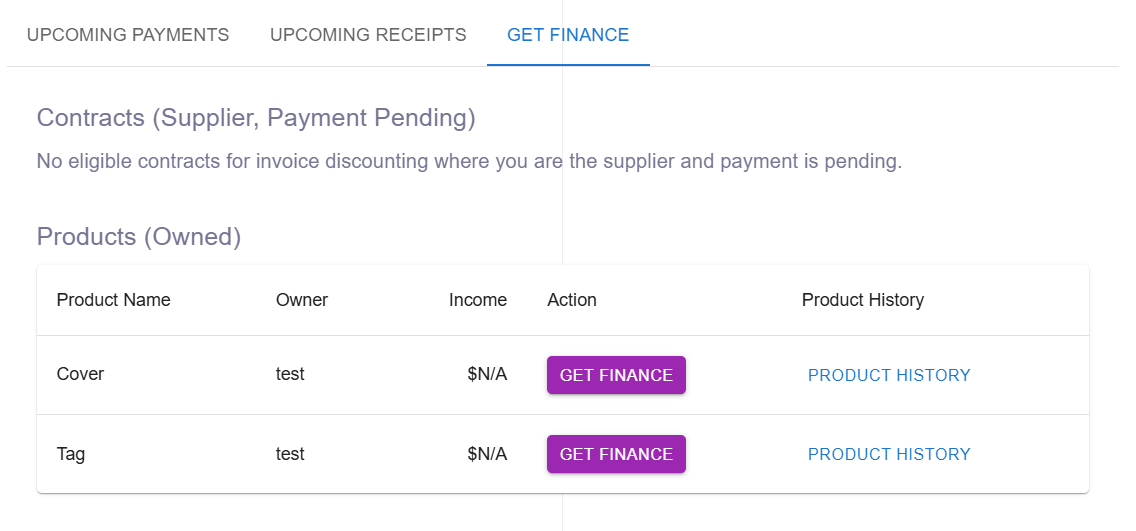This screenshot has height=531, width=1136.
Task: Select the Get Finance tab
Action: coord(568,35)
